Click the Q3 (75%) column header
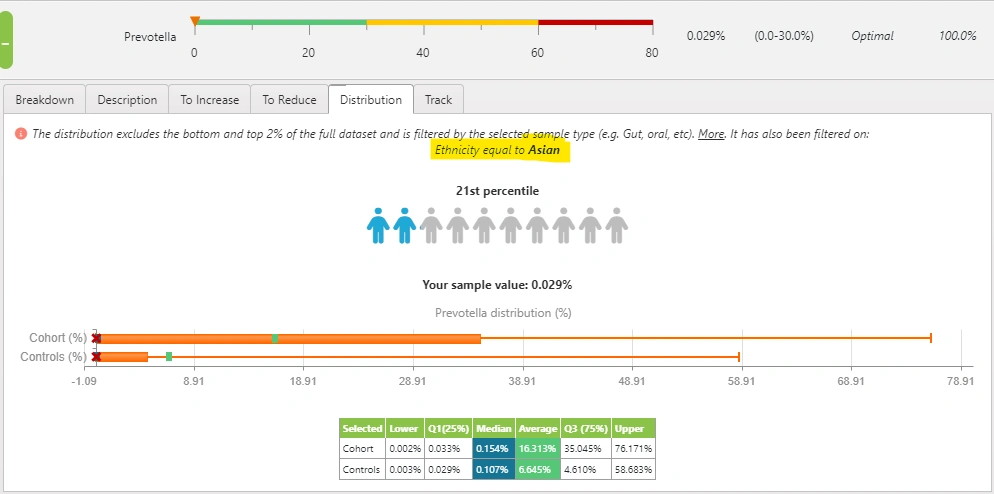 [585, 429]
